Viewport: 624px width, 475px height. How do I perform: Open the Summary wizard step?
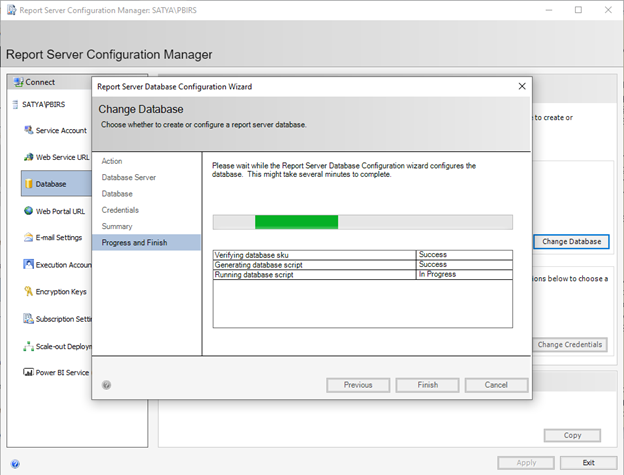point(120,226)
